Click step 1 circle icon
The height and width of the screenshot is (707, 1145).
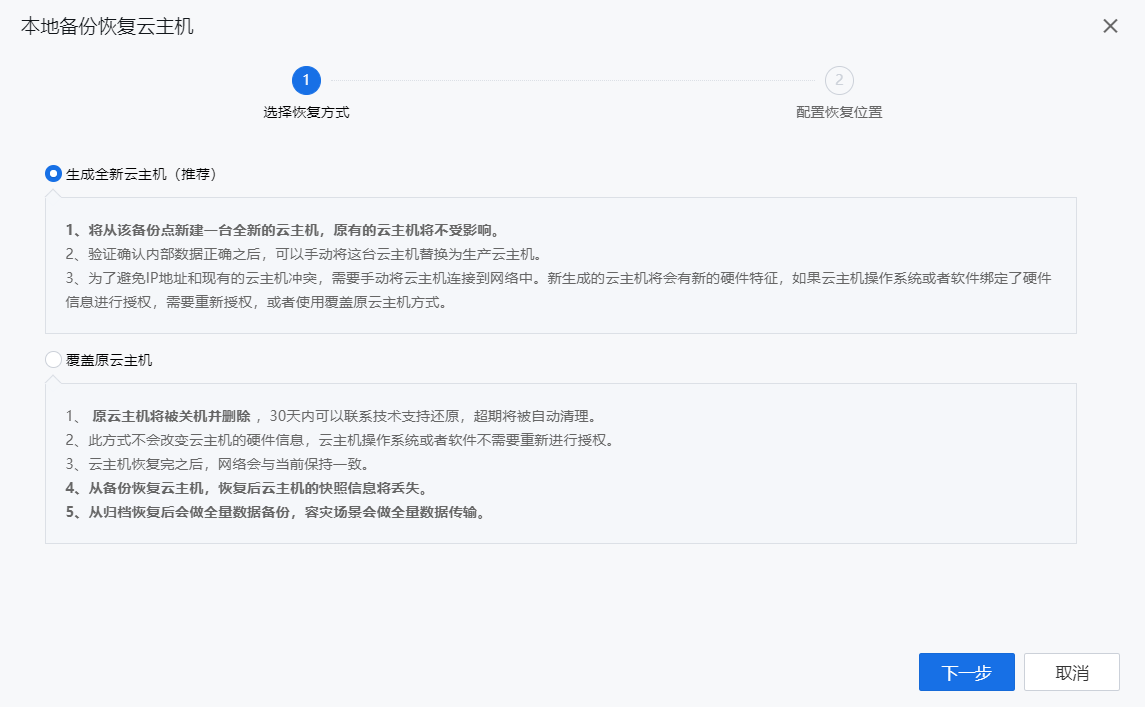click(x=306, y=80)
